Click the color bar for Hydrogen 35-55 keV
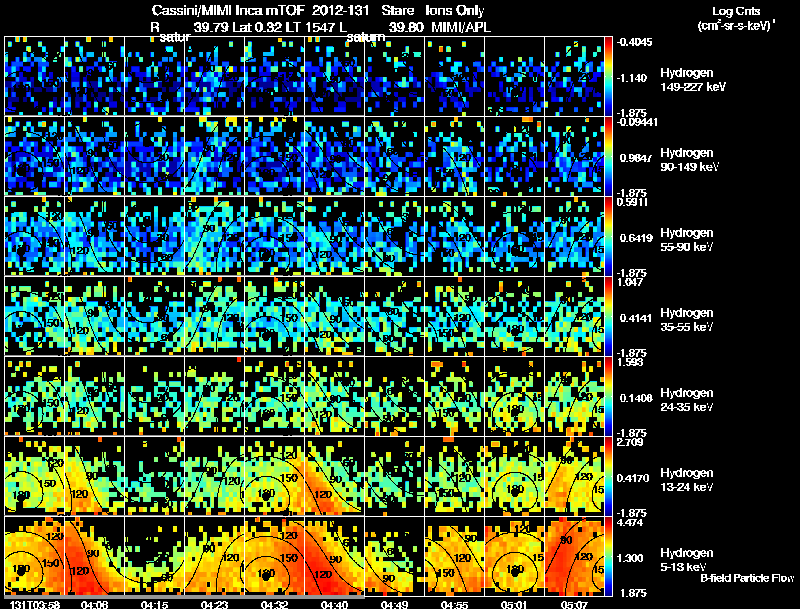800x609 pixels. pyautogui.click(x=608, y=316)
